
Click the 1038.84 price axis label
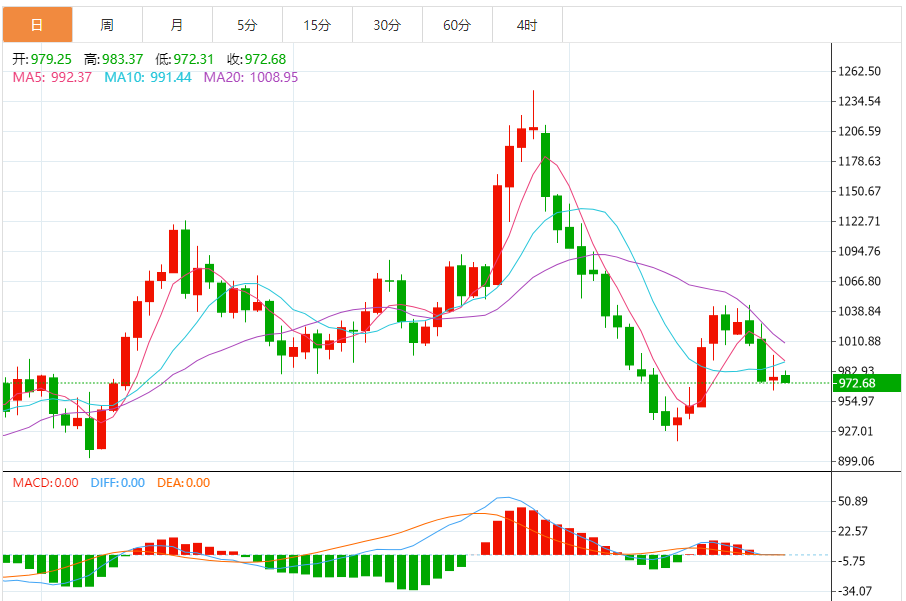859,311
